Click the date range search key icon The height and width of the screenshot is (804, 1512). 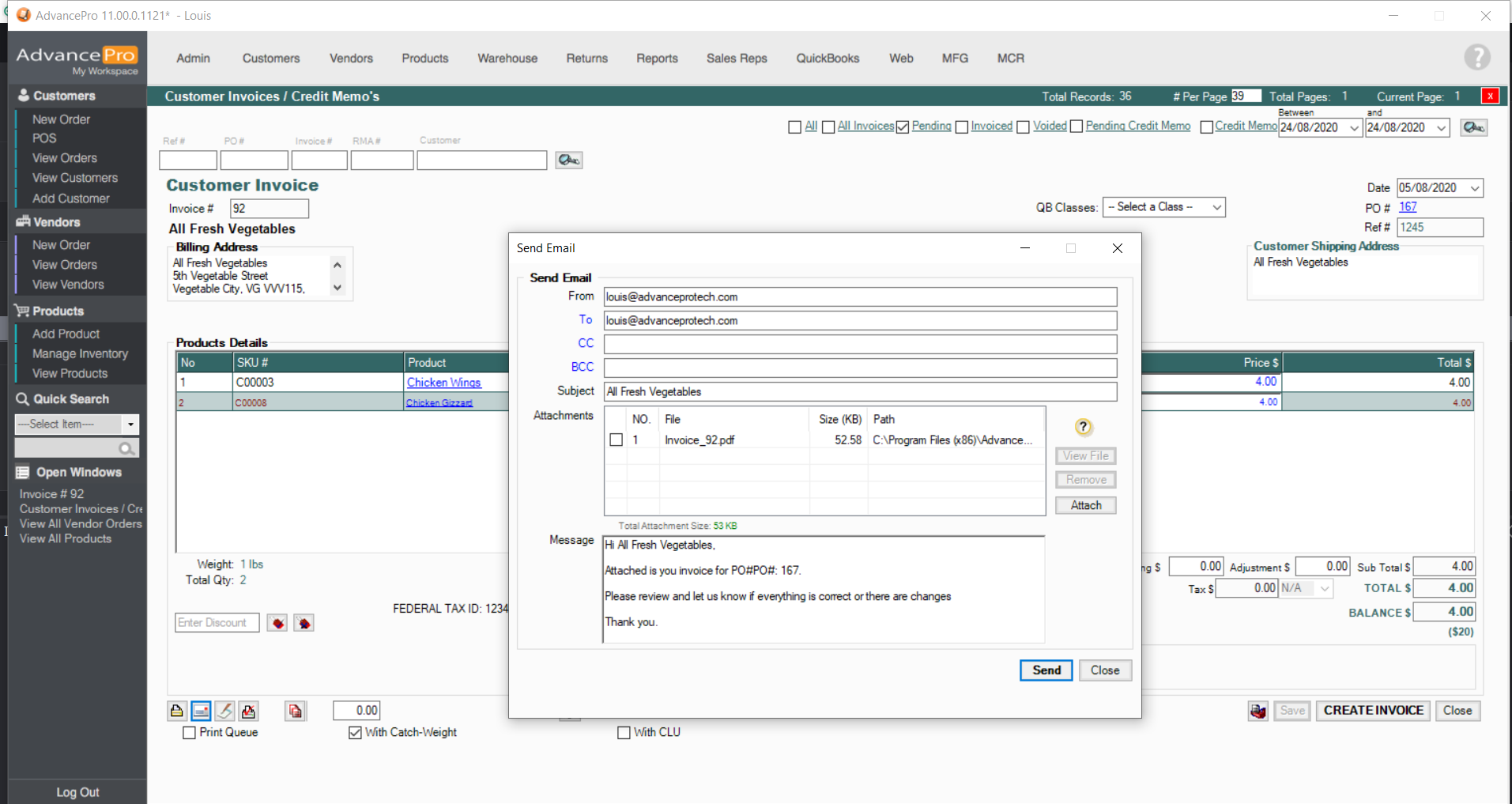[1473, 127]
